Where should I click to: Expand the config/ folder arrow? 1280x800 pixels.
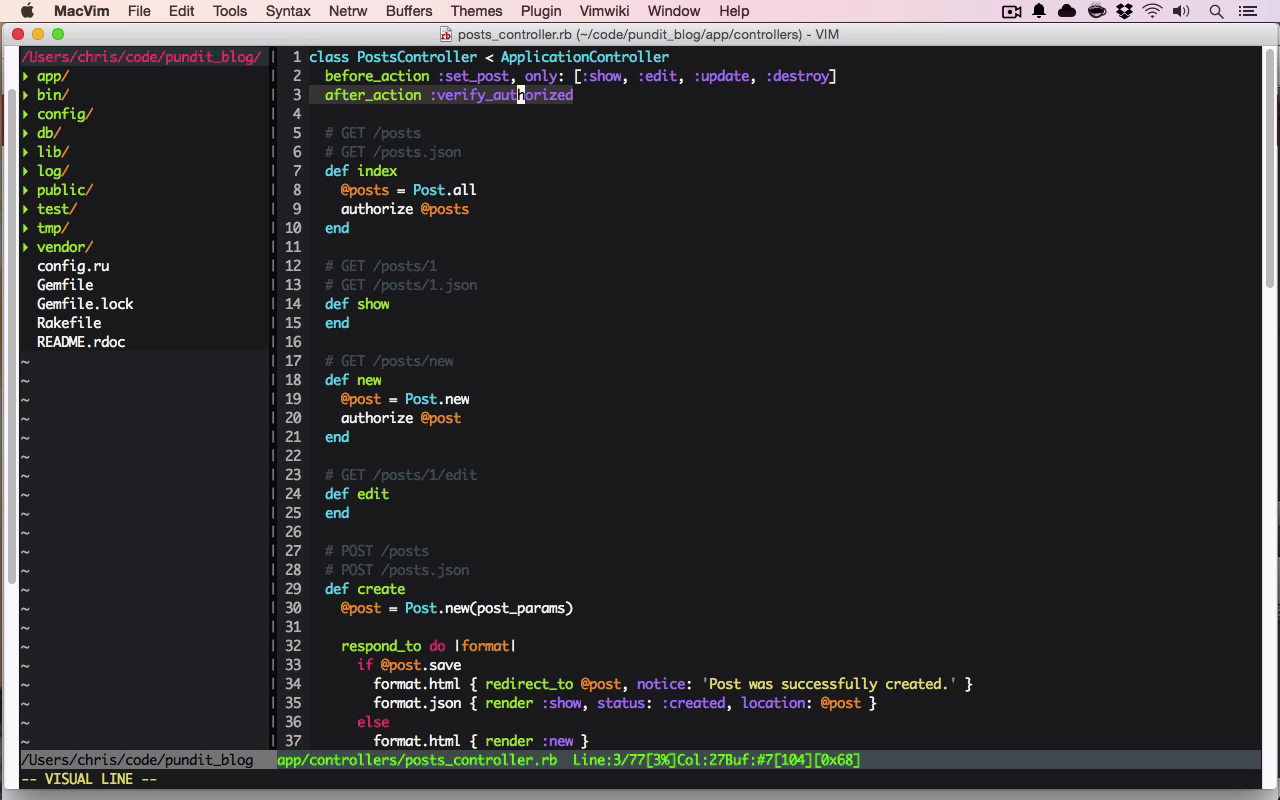point(26,114)
